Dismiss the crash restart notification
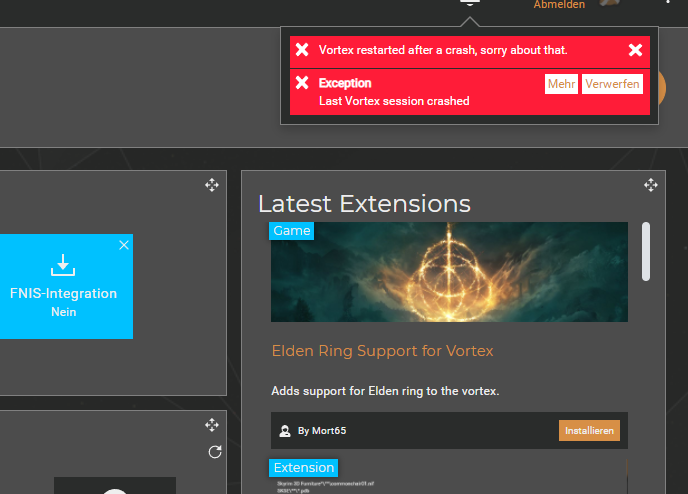This screenshot has height=494, width=688. point(635,50)
